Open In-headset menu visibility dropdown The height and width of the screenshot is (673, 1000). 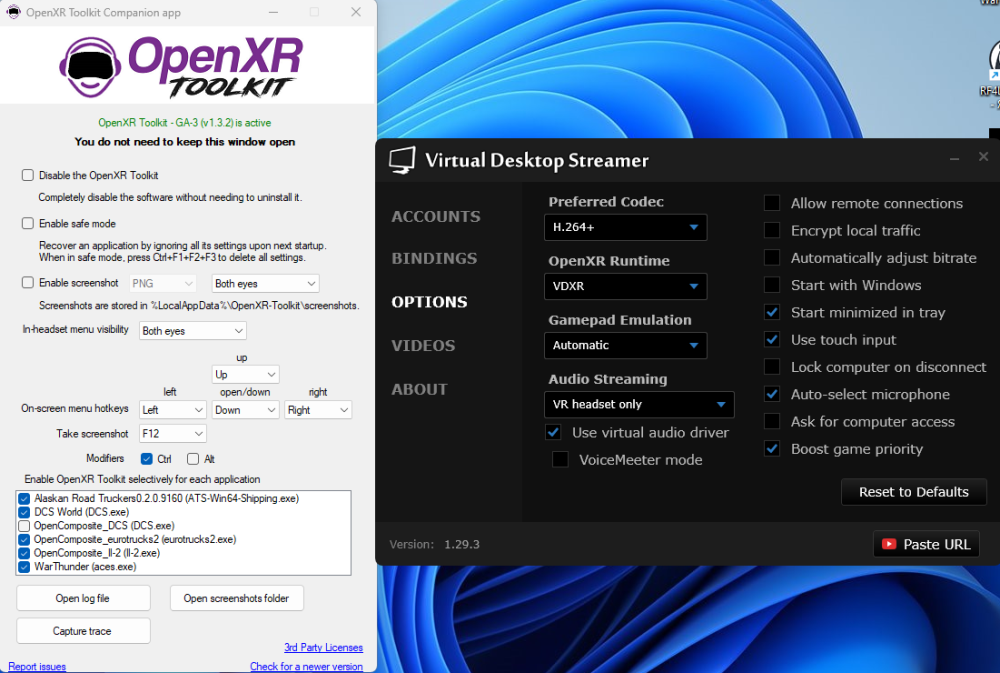(193, 330)
